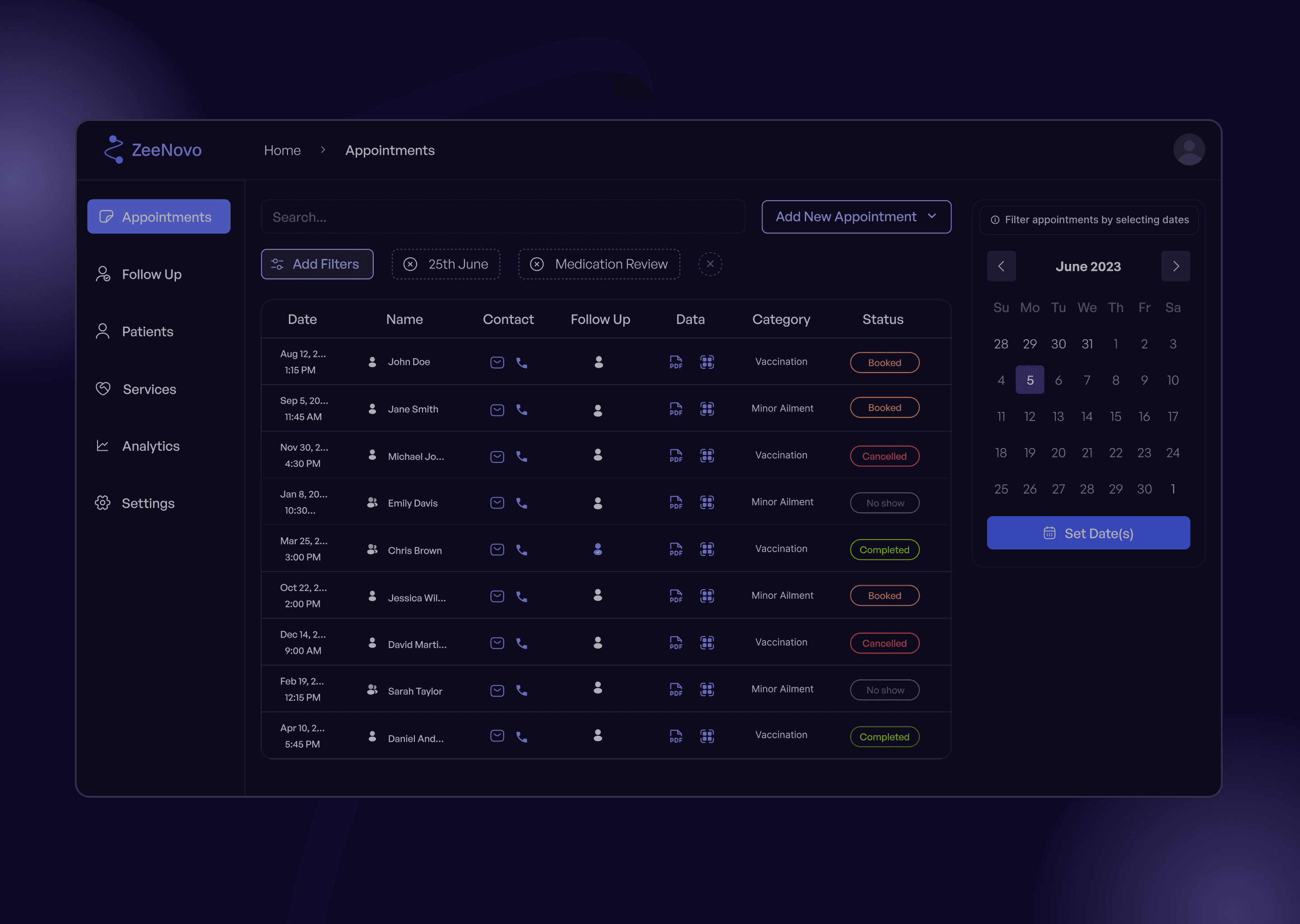Remove the Medication Review filter chip
This screenshot has width=1300, height=924.
point(537,264)
